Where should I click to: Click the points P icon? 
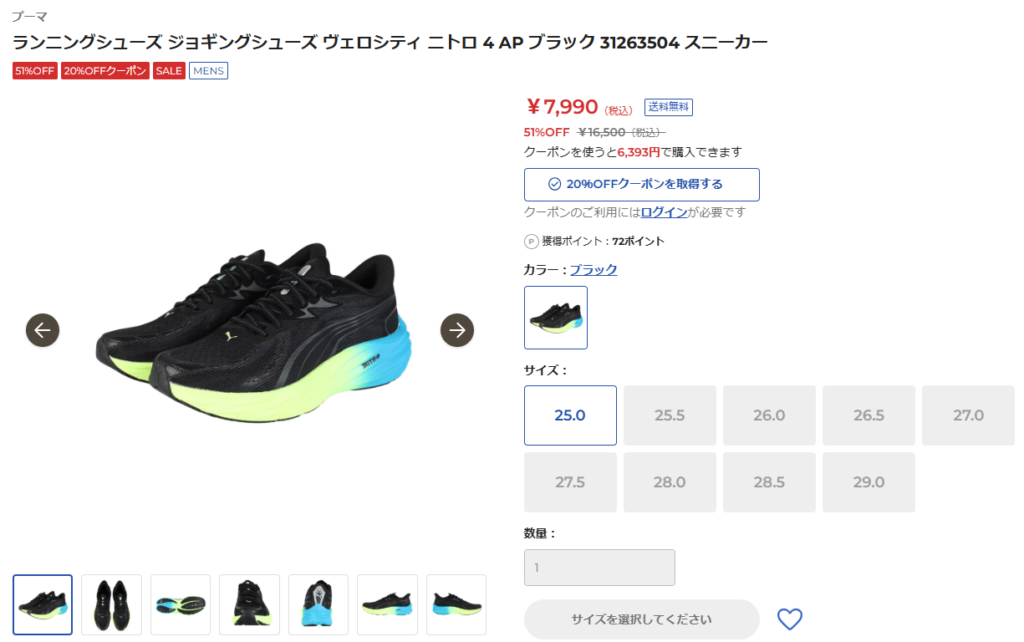coord(531,242)
